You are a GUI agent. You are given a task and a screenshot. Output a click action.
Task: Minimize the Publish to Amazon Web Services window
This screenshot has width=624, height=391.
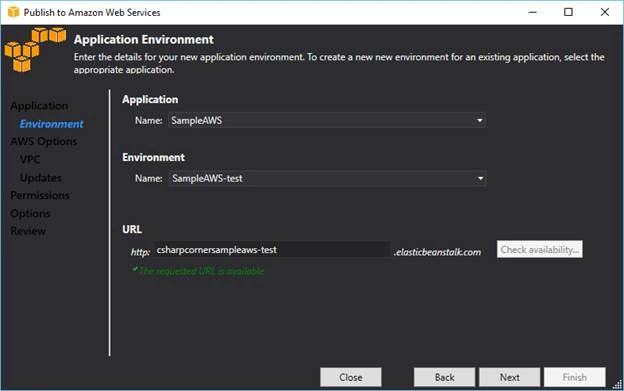pos(532,12)
